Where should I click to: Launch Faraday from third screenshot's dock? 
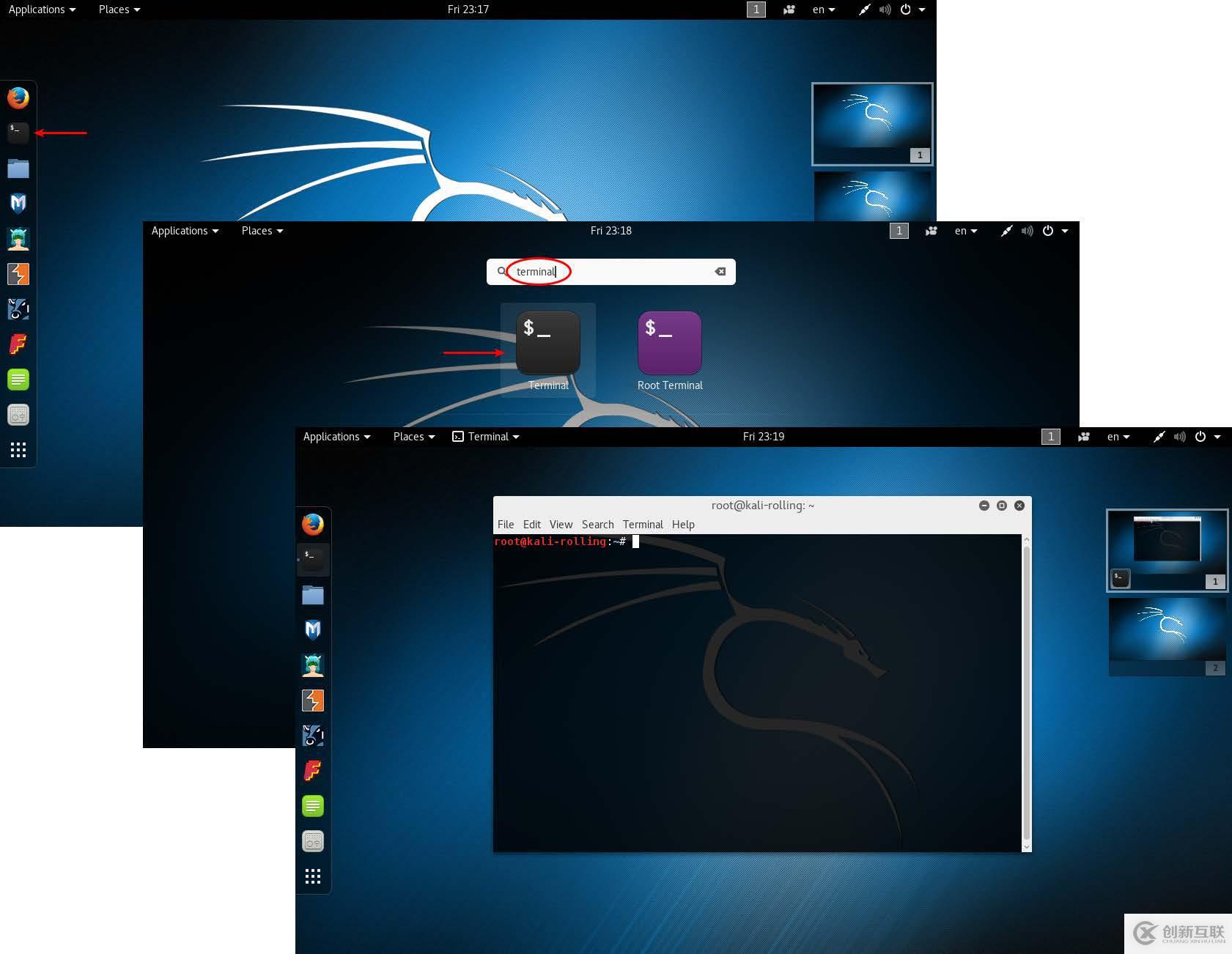click(313, 771)
